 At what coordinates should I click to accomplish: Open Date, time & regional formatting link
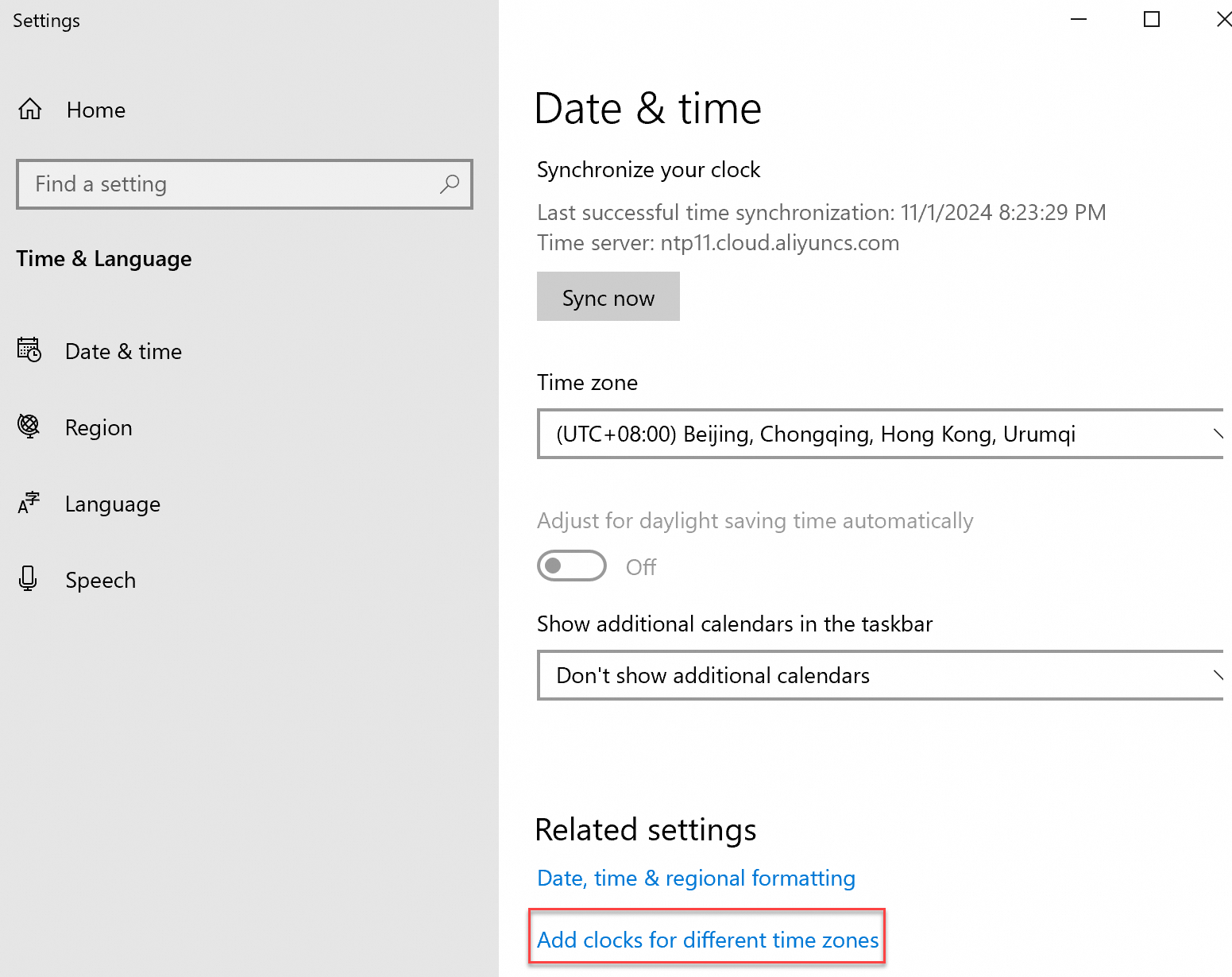click(x=697, y=878)
